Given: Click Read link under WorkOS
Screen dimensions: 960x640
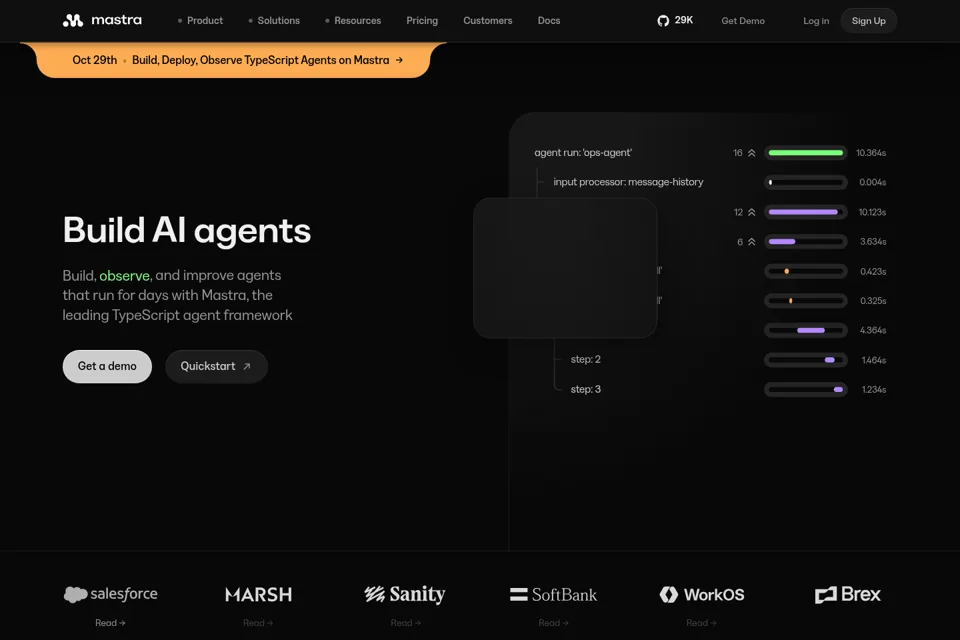Looking at the screenshot, I should tap(701, 623).
